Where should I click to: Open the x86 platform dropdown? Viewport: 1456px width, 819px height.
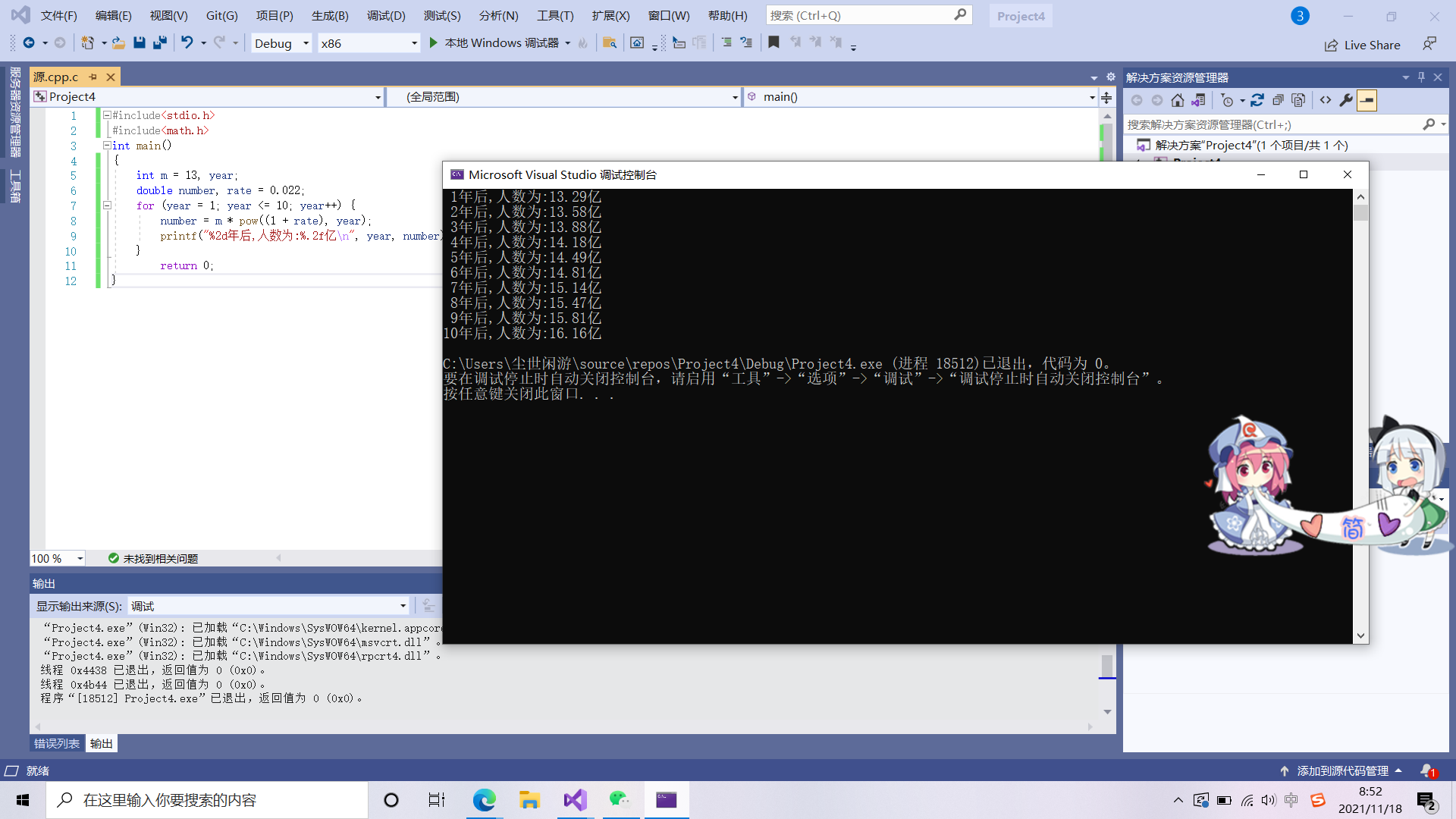414,43
